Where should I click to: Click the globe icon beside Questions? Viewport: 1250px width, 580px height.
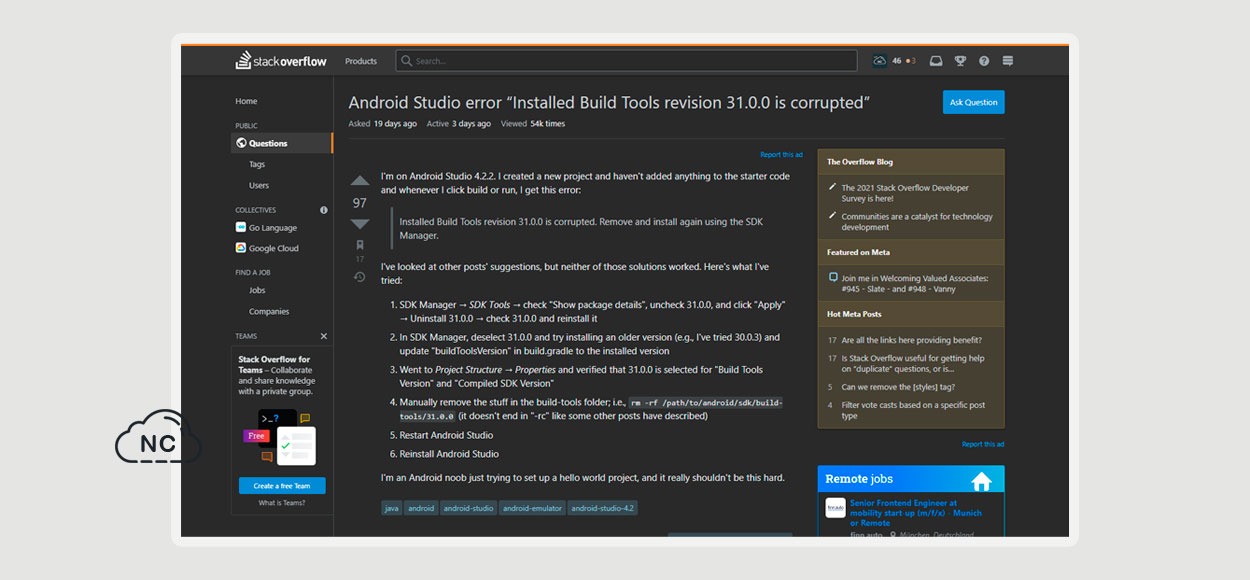[x=241, y=143]
